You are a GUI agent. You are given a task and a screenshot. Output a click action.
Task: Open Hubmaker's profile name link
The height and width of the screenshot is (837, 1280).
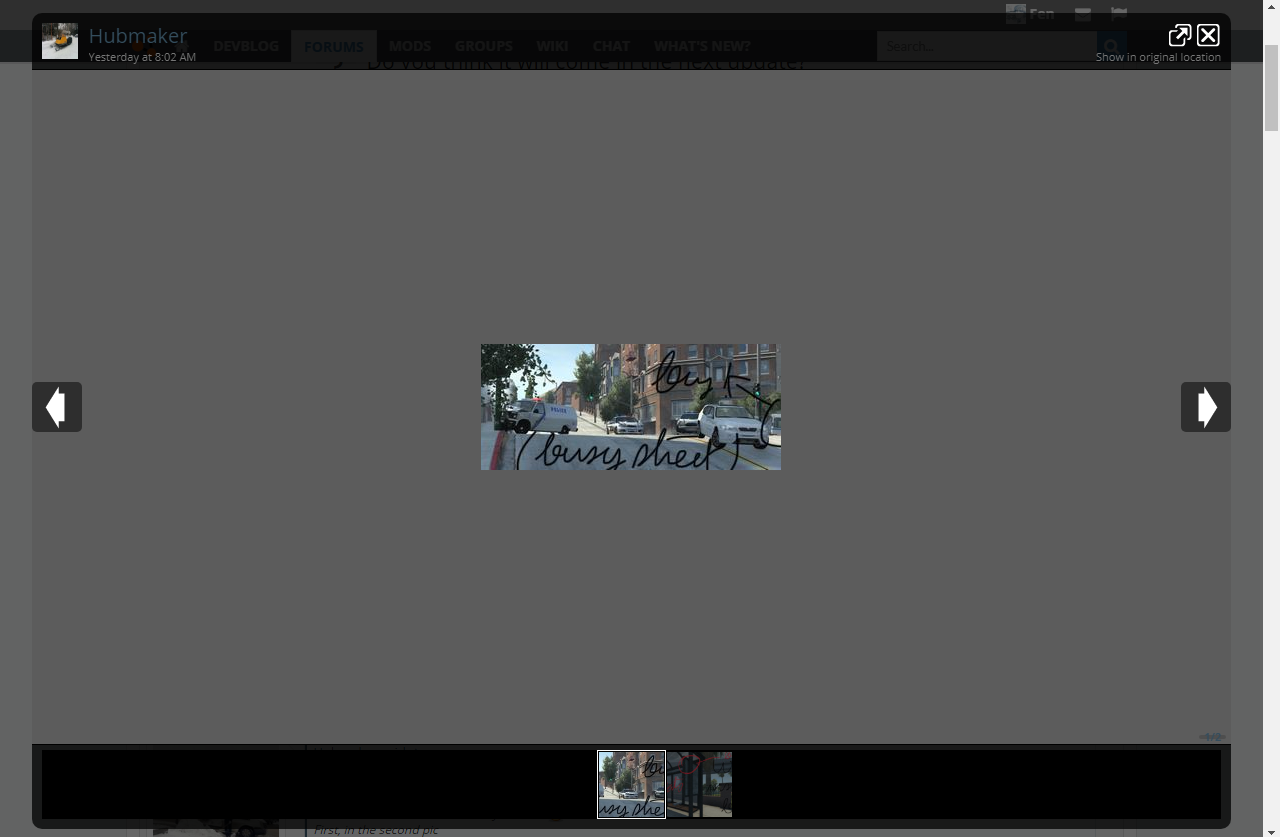[138, 36]
